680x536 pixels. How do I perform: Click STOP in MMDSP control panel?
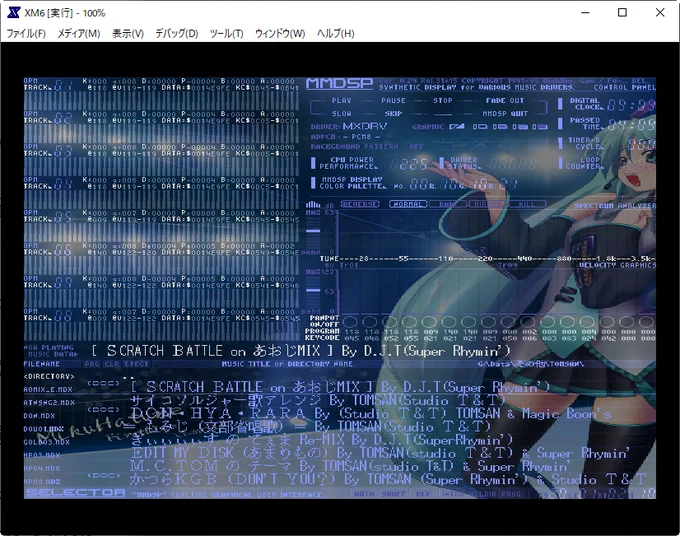click(x=443, y=101)
